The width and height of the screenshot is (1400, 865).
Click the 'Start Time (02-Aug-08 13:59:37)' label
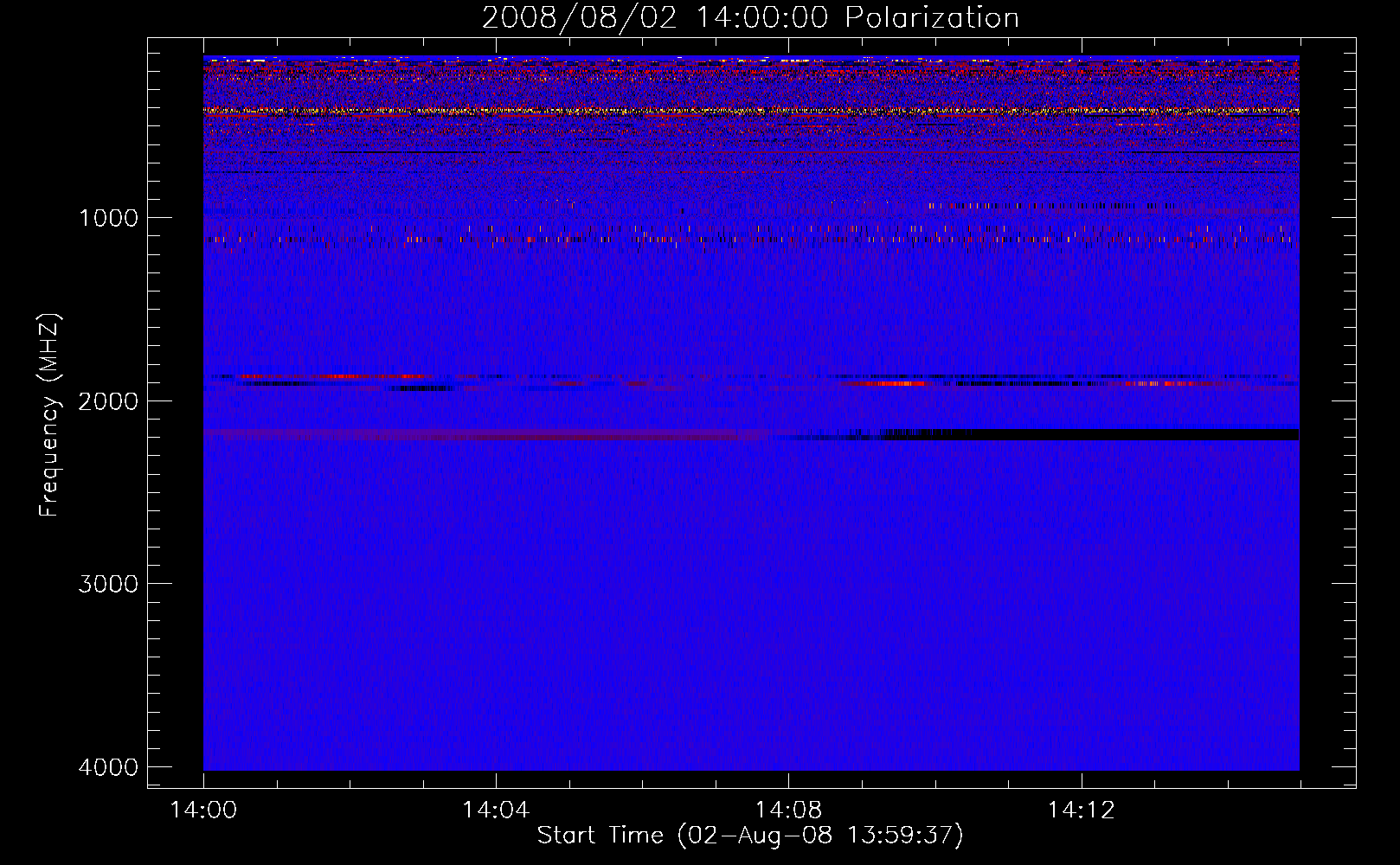click(x=750, y=836)
